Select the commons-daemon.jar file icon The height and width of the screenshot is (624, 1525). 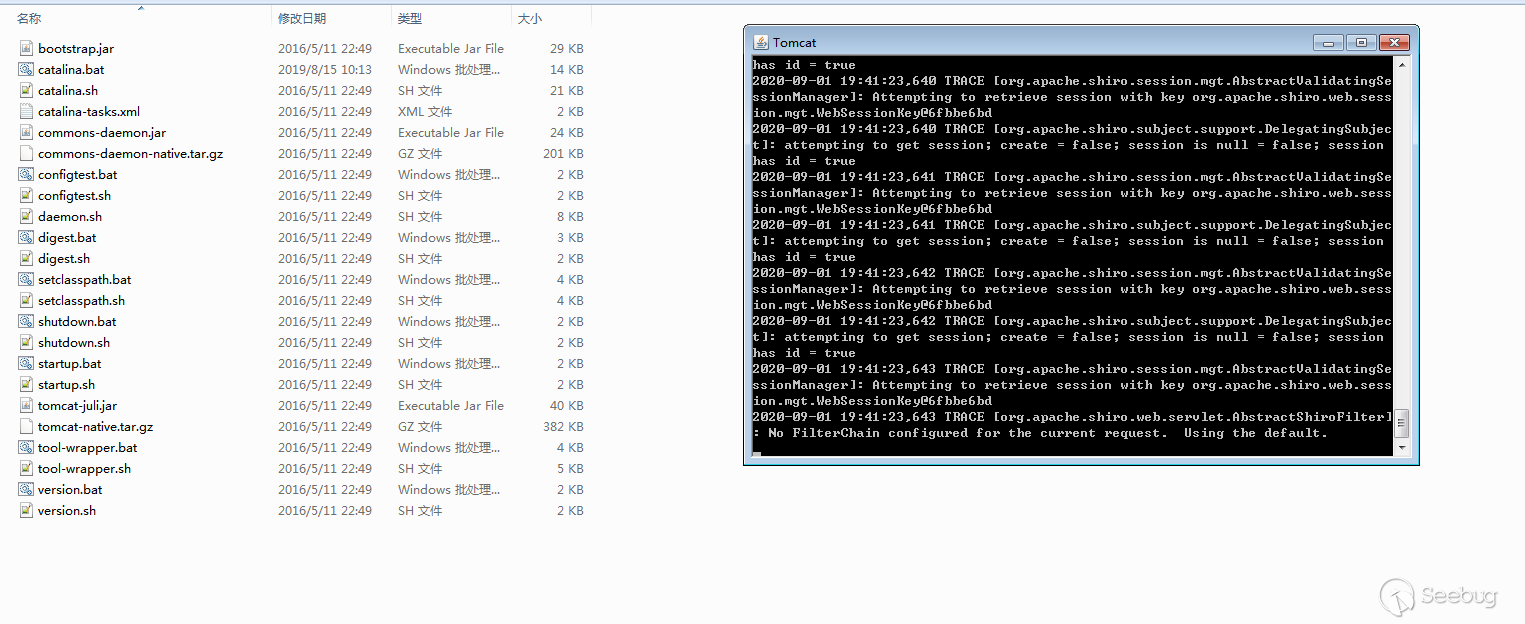coord(26,132)
